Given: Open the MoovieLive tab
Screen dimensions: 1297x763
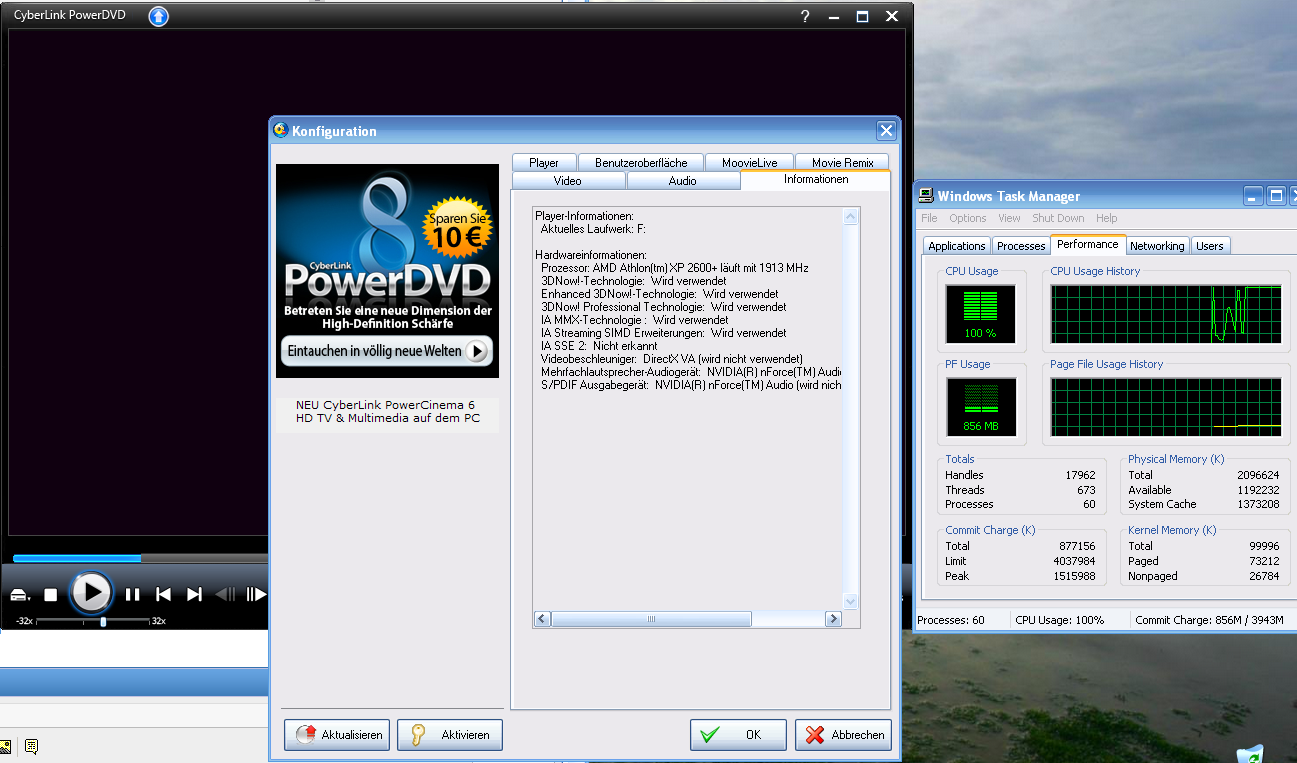Looking at the screenshot, I should coord(750,162).
